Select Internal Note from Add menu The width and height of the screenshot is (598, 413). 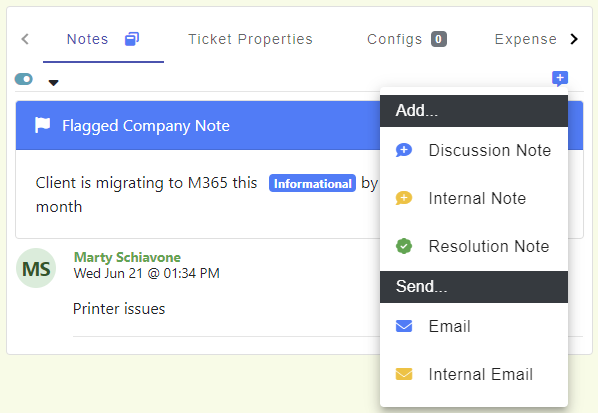pyautogui.click(x=474, y=198)
